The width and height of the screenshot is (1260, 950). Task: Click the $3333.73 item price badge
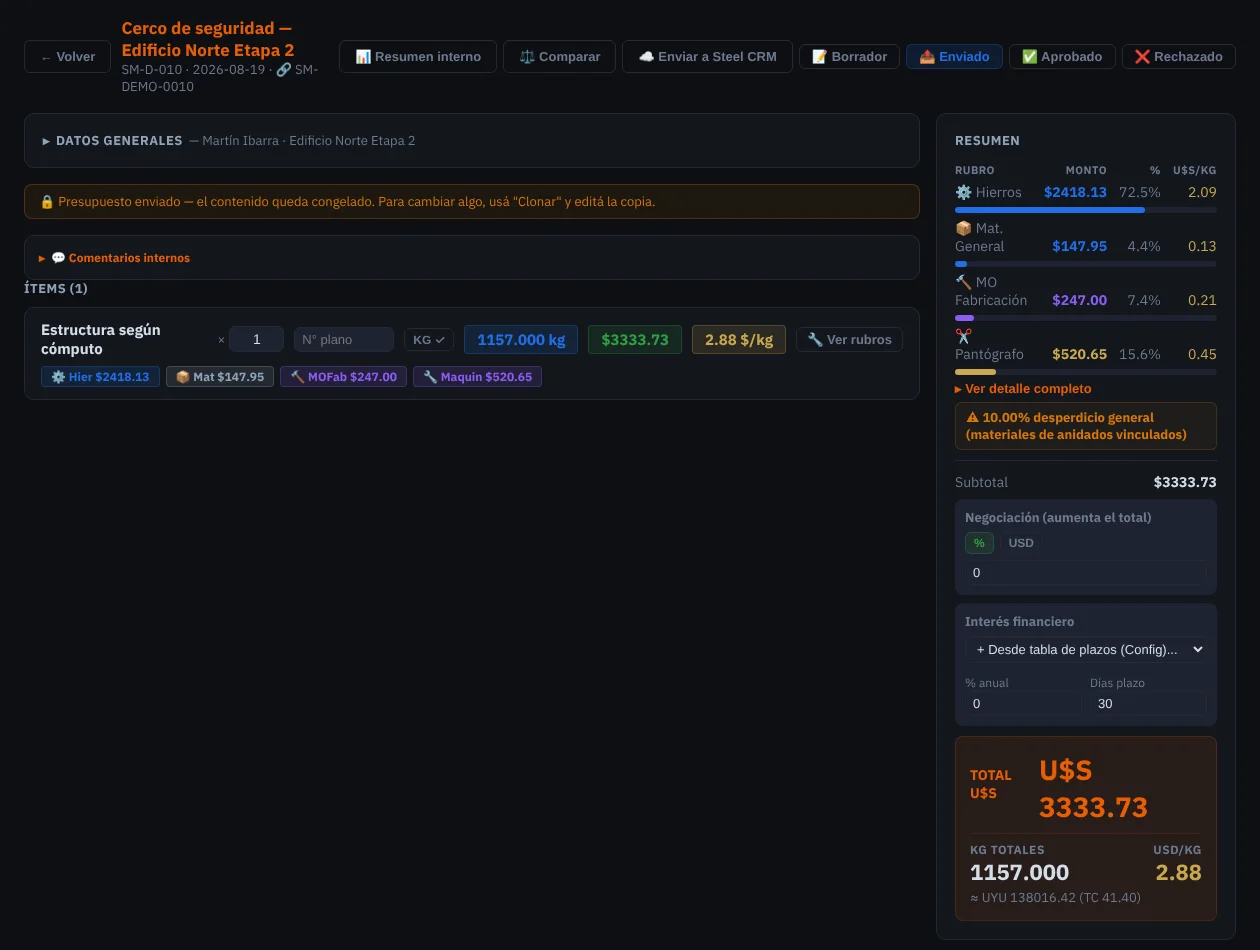(x=635, y=340)
